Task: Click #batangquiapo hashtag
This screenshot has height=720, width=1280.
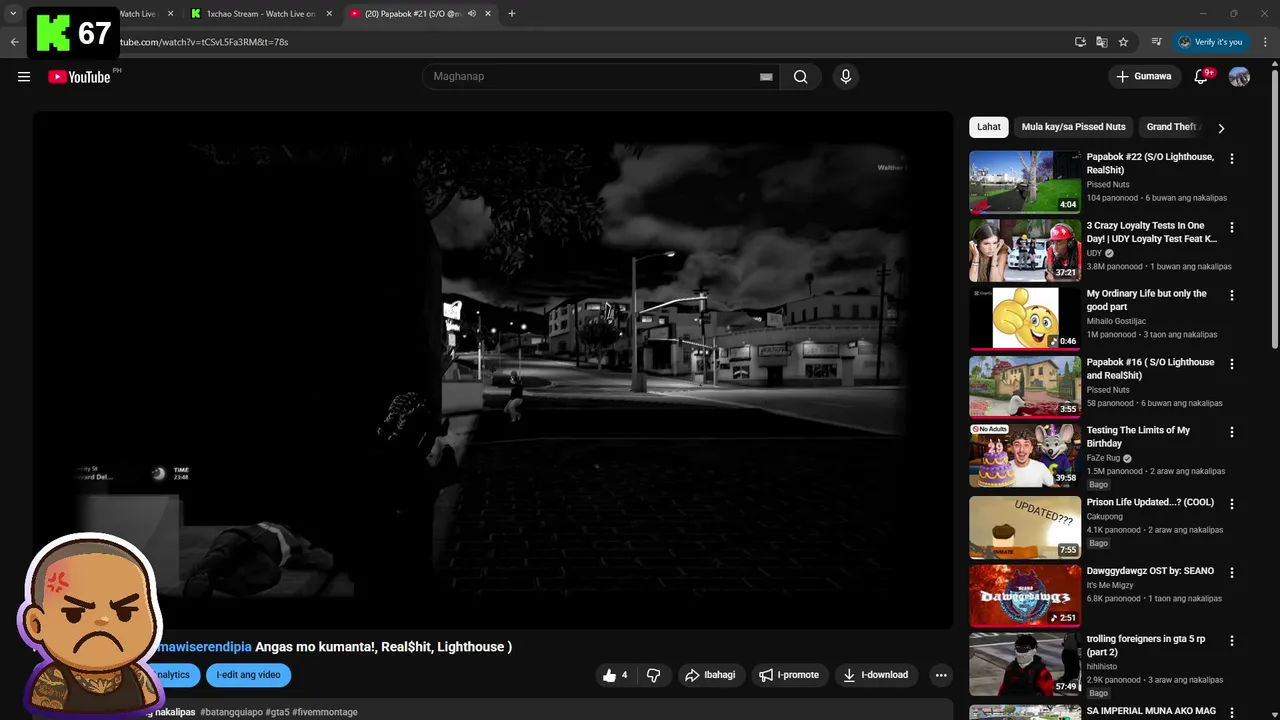Action: [230, 712]
